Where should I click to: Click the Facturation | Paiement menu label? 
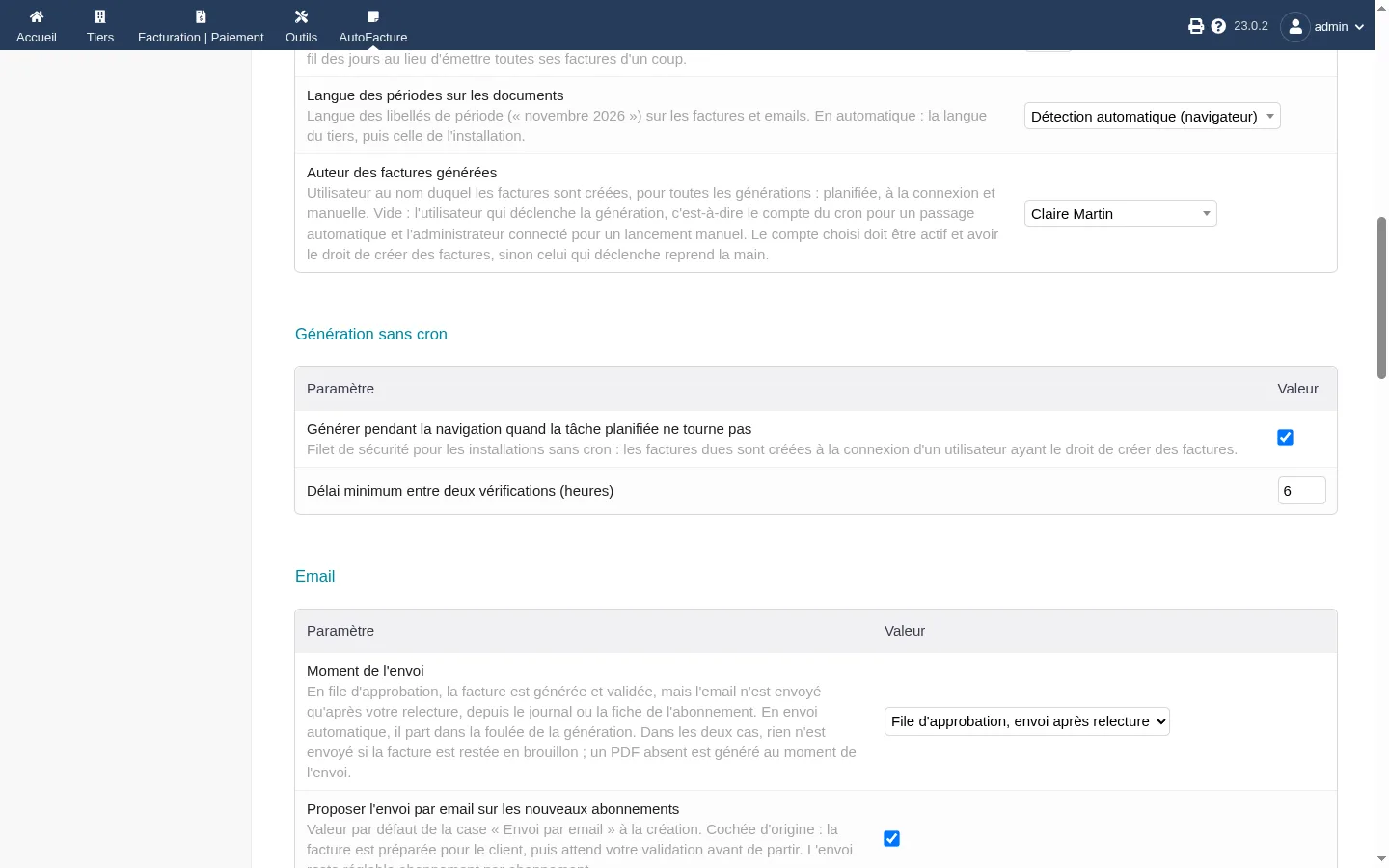pyautogui.click(x=201, y=38)
